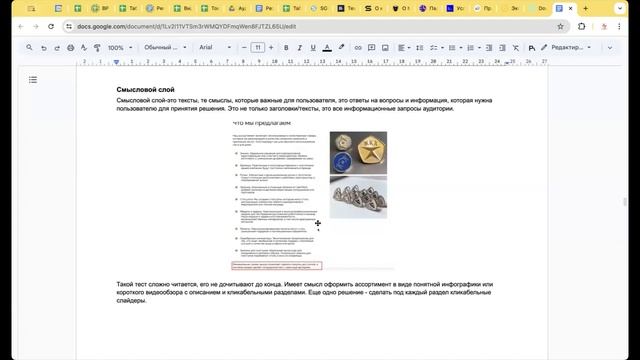This screenshot has width=640, height=360.
Task: Increase the paragraph indent
Action: pos(502,48)
